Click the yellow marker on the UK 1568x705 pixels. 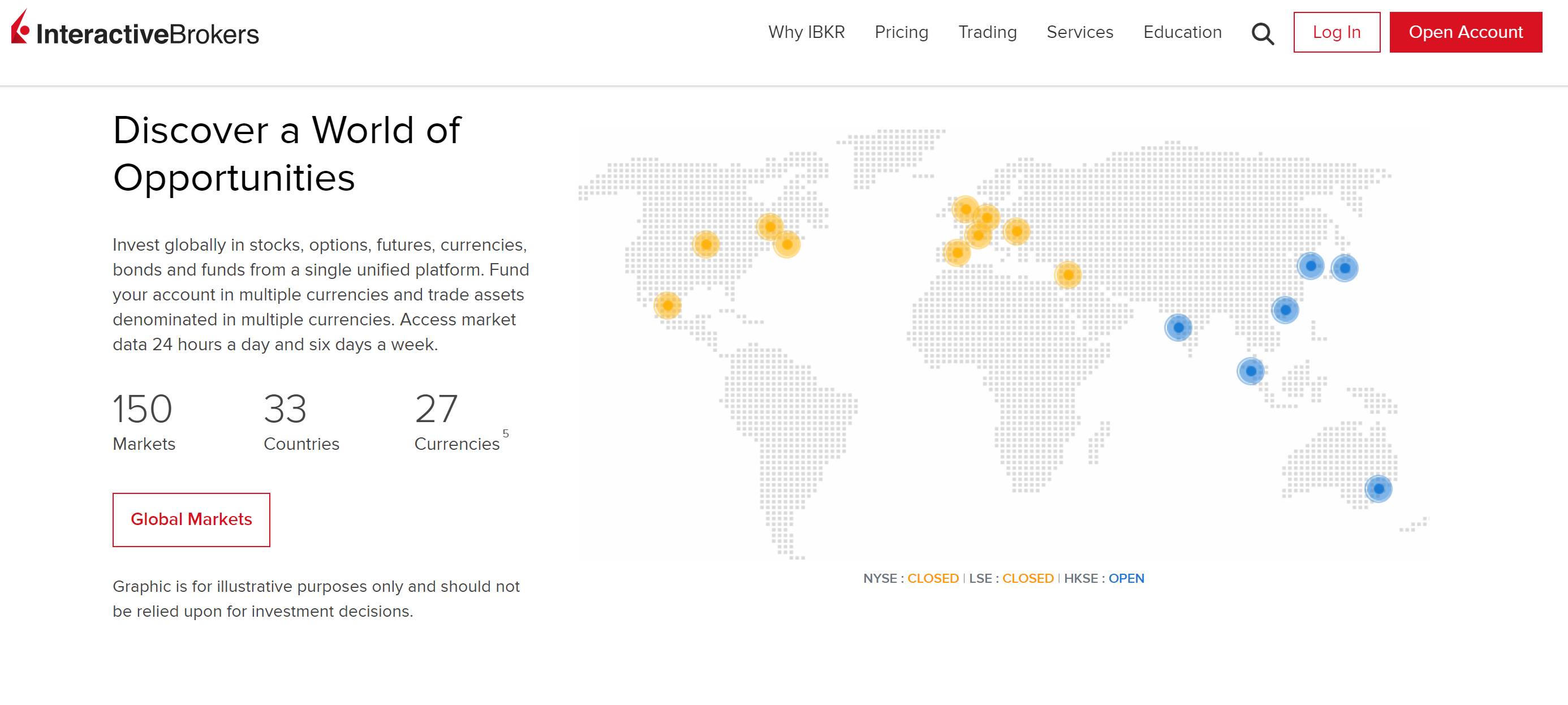click(x=966, y=209)
